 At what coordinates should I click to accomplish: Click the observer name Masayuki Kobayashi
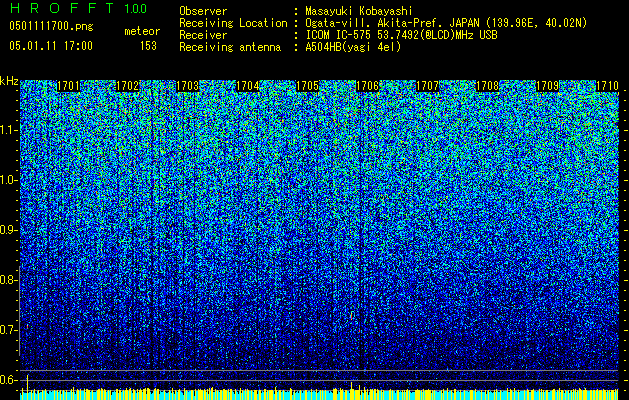[359, 11]
